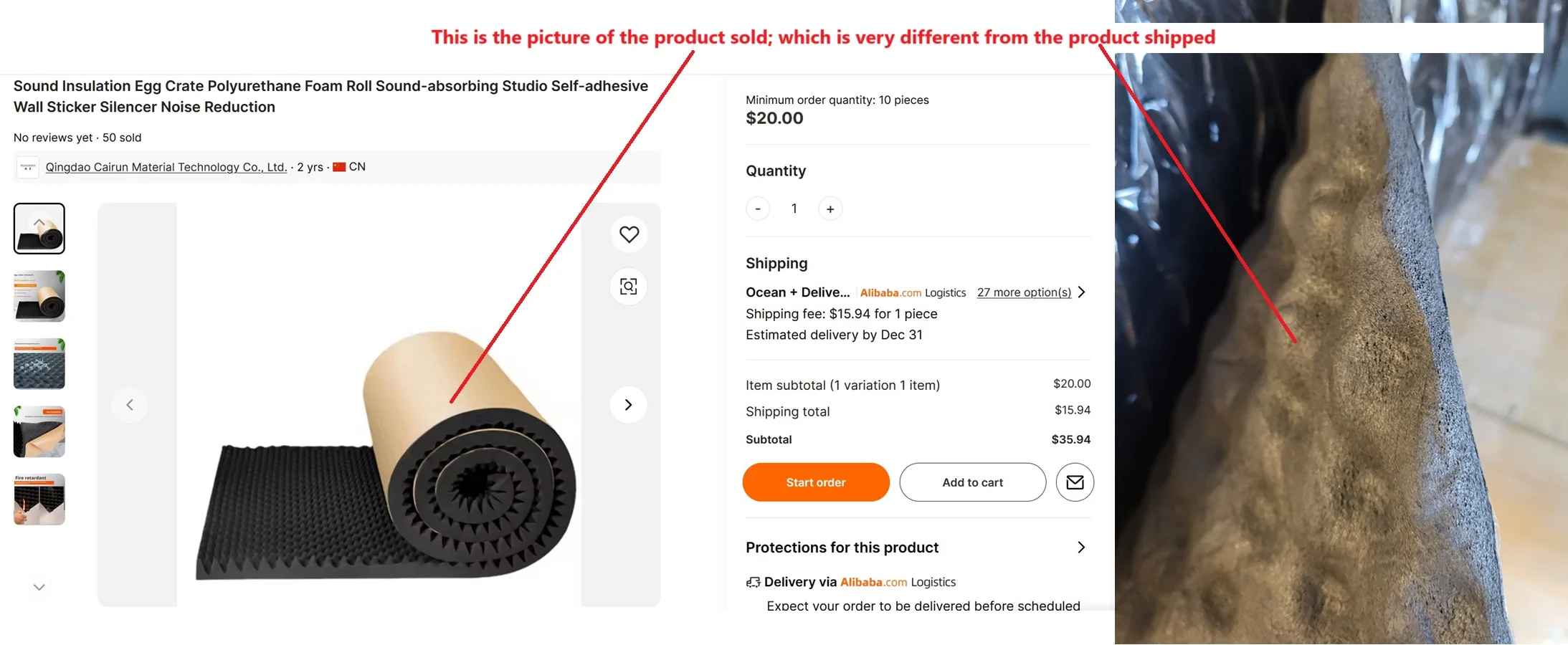This screenshot has height=645, width=1568.
Task: Click the envelope contact supplier icon
Action: [1075, 482]
